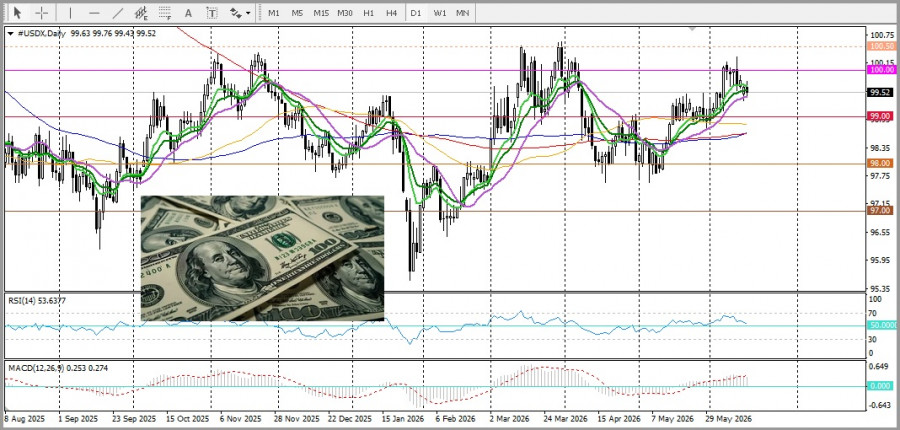Add text with the A tool
900x430 pixels.
[x=188, y=12]
